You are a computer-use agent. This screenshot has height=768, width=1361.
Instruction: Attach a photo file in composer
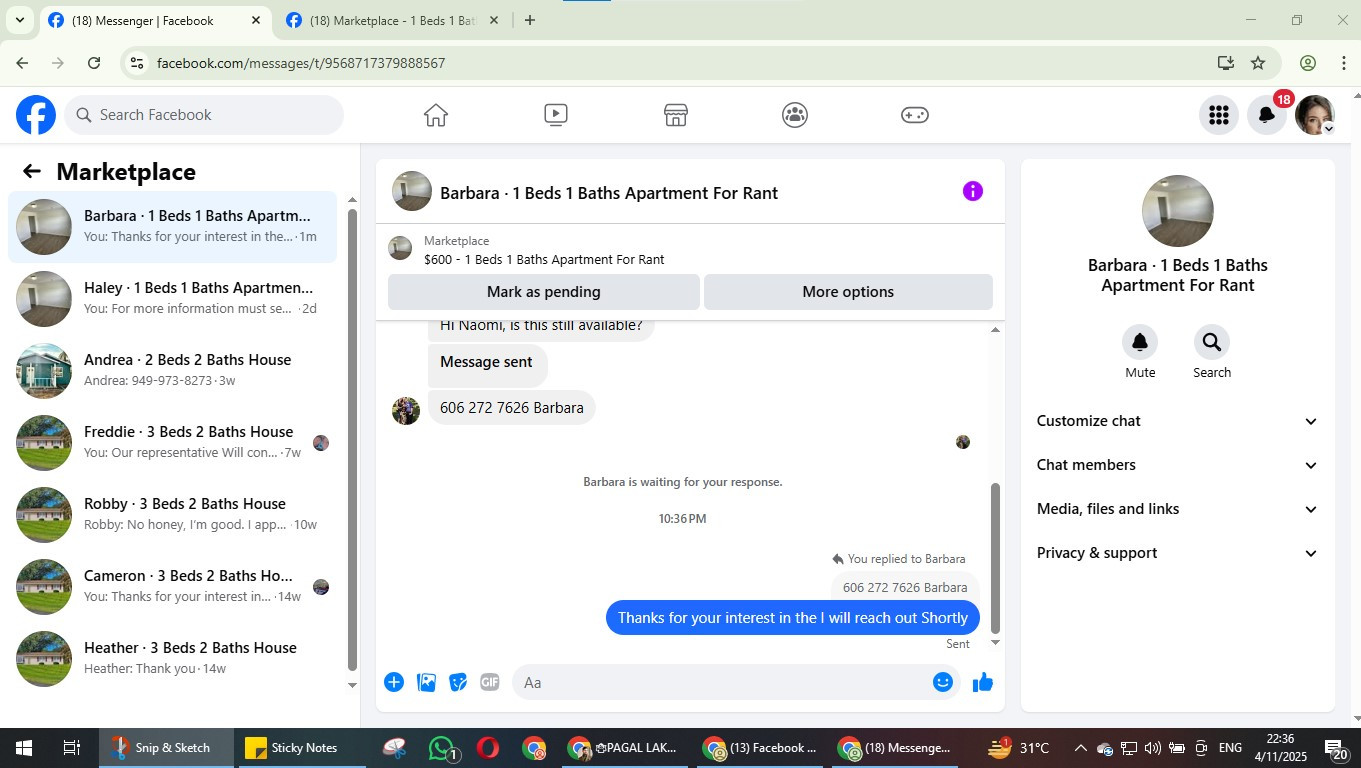426,682
